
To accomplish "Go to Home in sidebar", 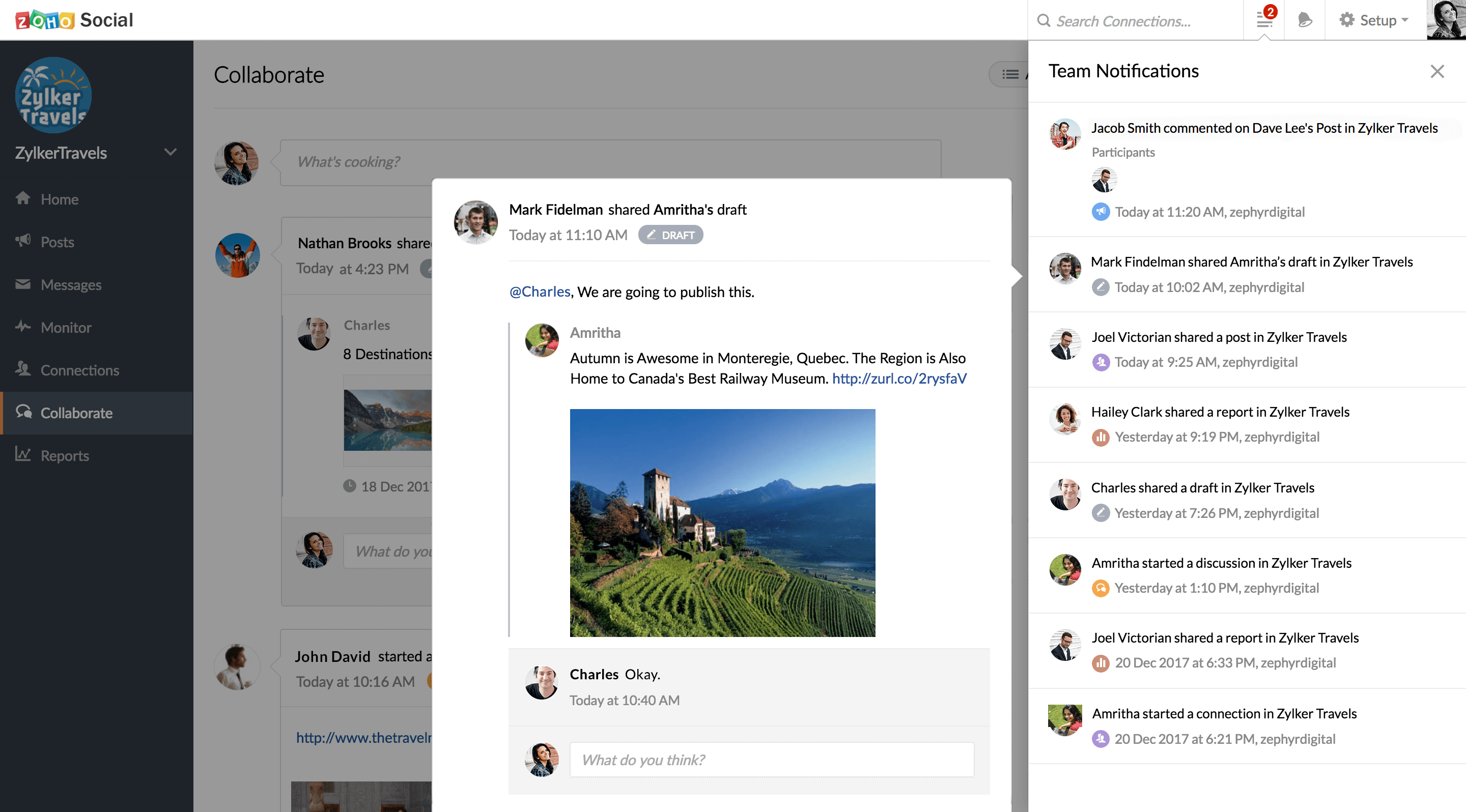I will 97,199.
